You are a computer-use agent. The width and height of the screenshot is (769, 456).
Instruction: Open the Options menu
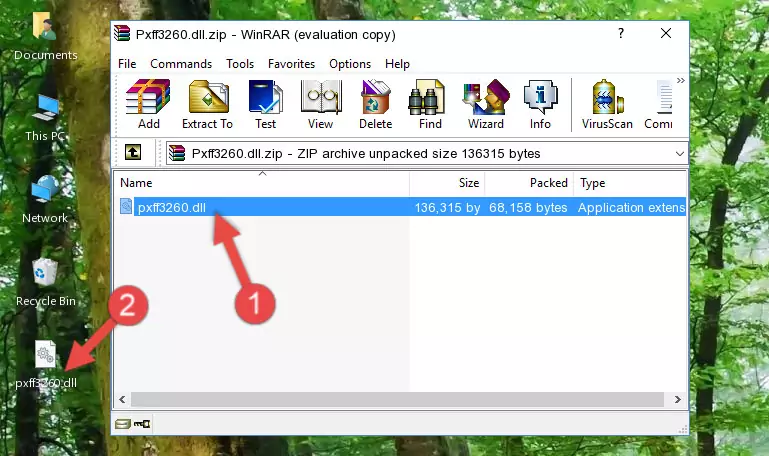(350, 64)
